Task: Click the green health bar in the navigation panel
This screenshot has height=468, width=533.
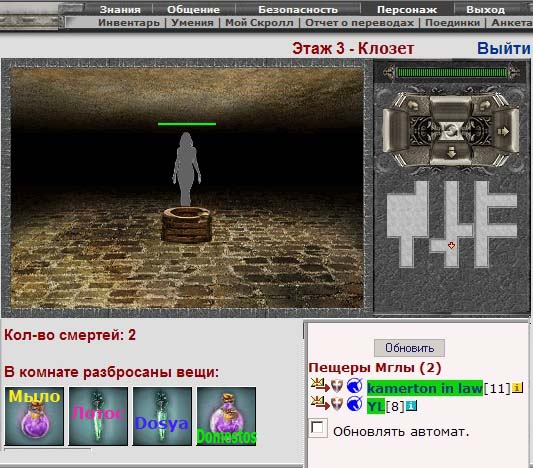Action: pos(451,72)
